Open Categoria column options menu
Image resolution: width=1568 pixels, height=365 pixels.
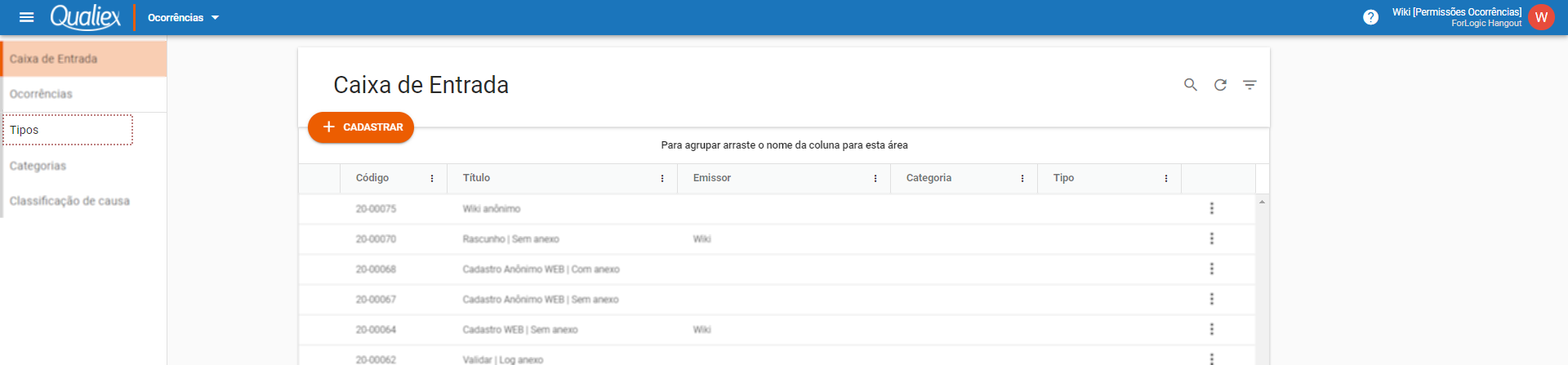coord(1022,178)
